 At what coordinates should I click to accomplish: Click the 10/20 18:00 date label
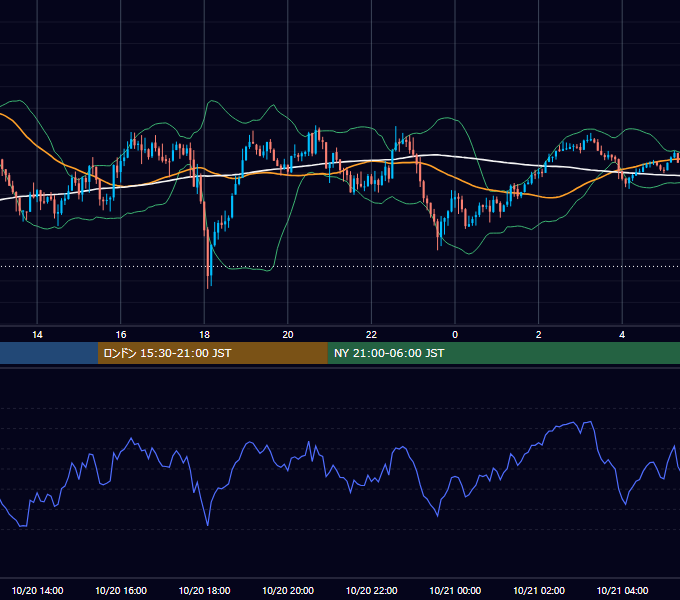pyautogui.click(x=204, y=590)
